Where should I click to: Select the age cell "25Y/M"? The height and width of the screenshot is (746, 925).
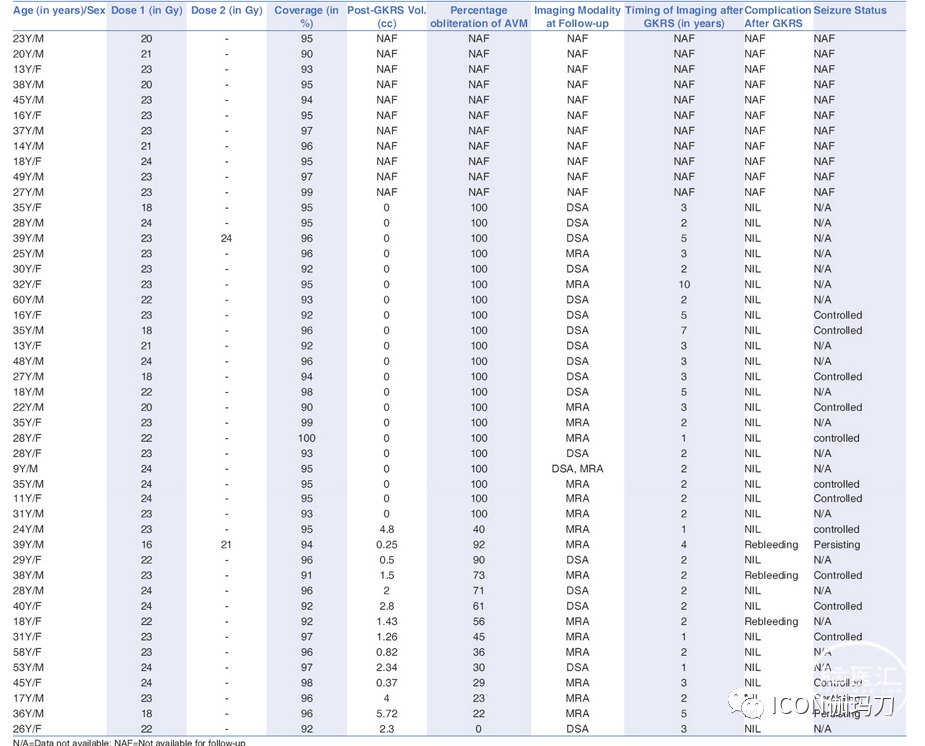[28, 254]
